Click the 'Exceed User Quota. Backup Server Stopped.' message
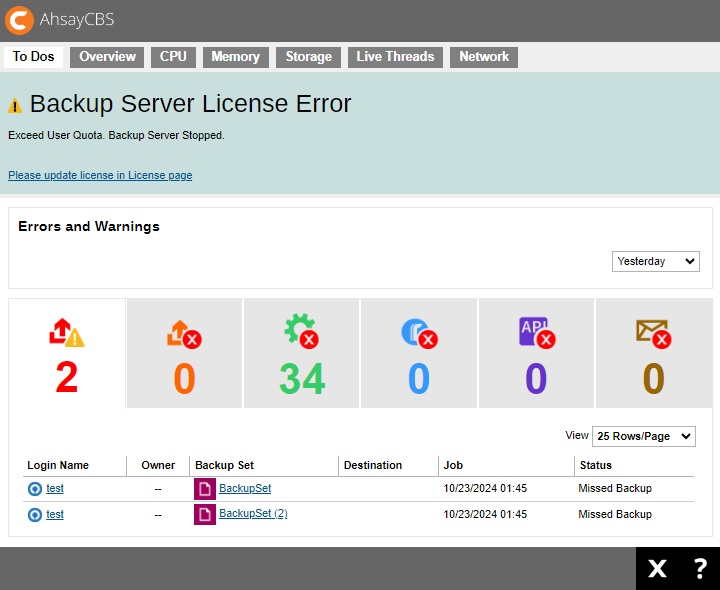The image size is (720, 590). pos(117,135)
